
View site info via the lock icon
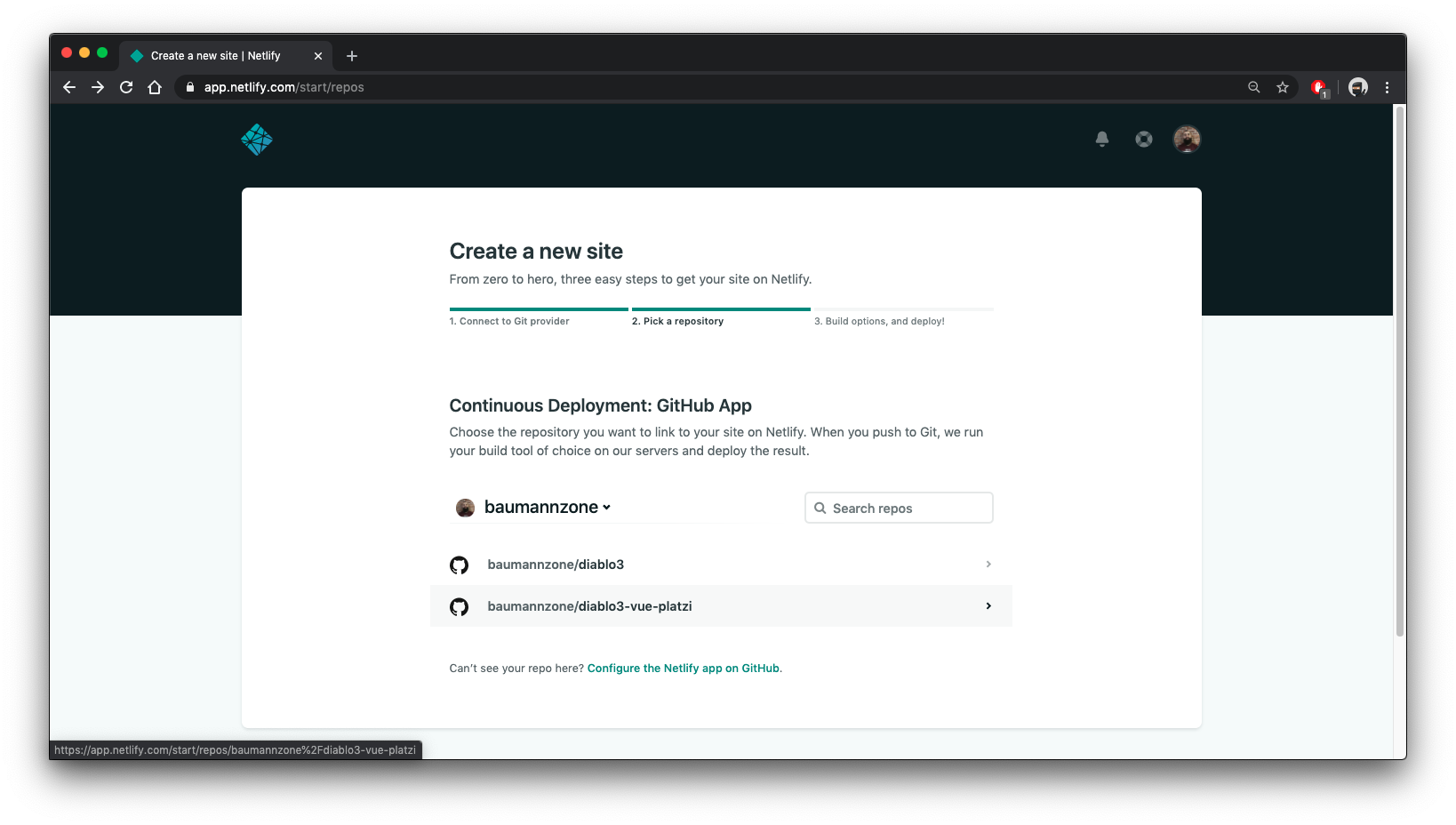click(x=189, y=87)
